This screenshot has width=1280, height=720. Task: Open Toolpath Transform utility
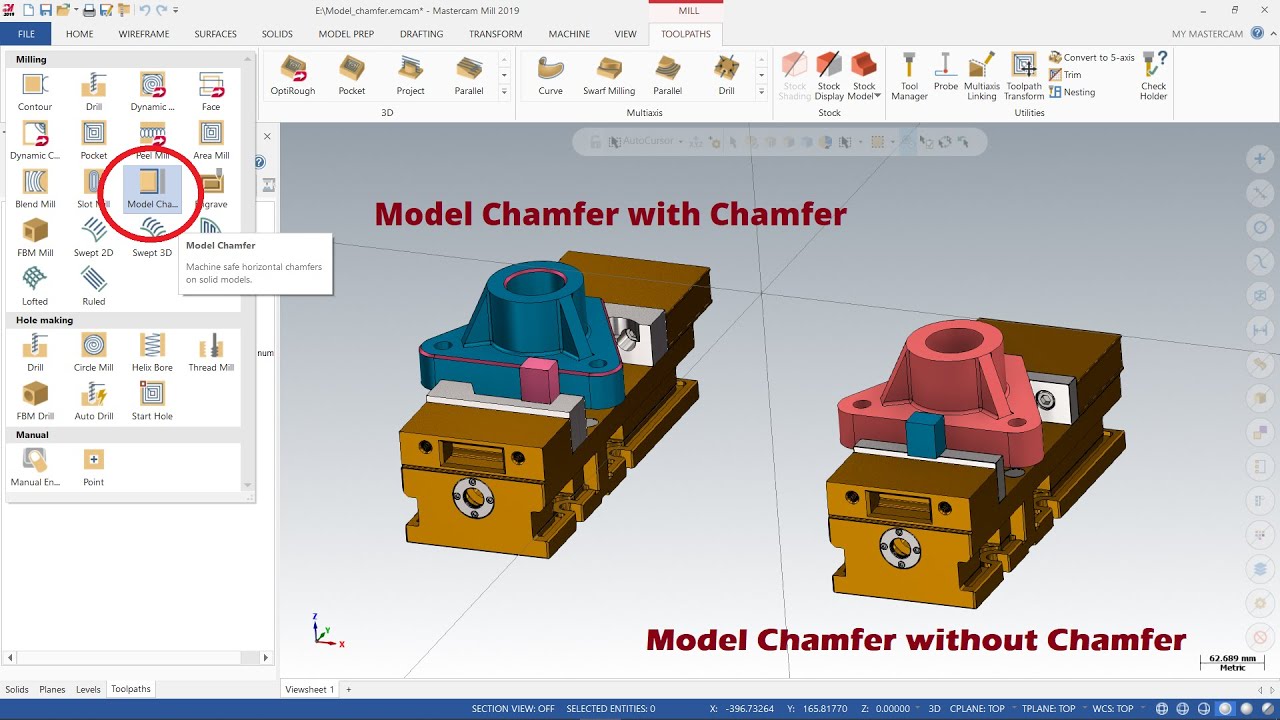1024,77
